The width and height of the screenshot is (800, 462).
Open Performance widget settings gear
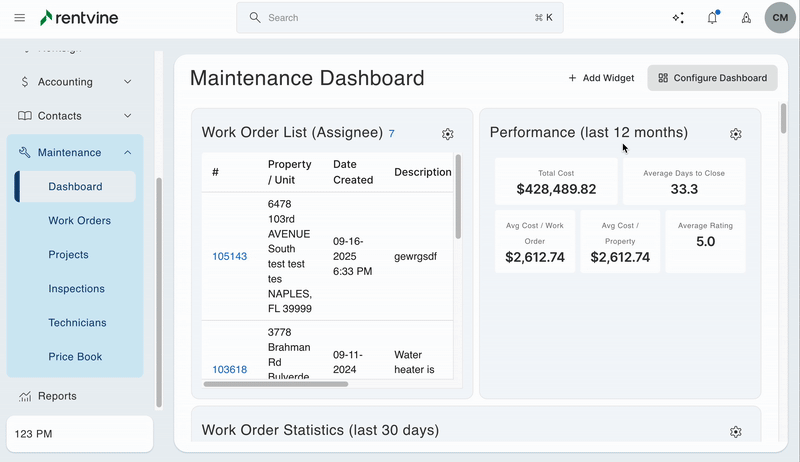(x=736, y=134)
